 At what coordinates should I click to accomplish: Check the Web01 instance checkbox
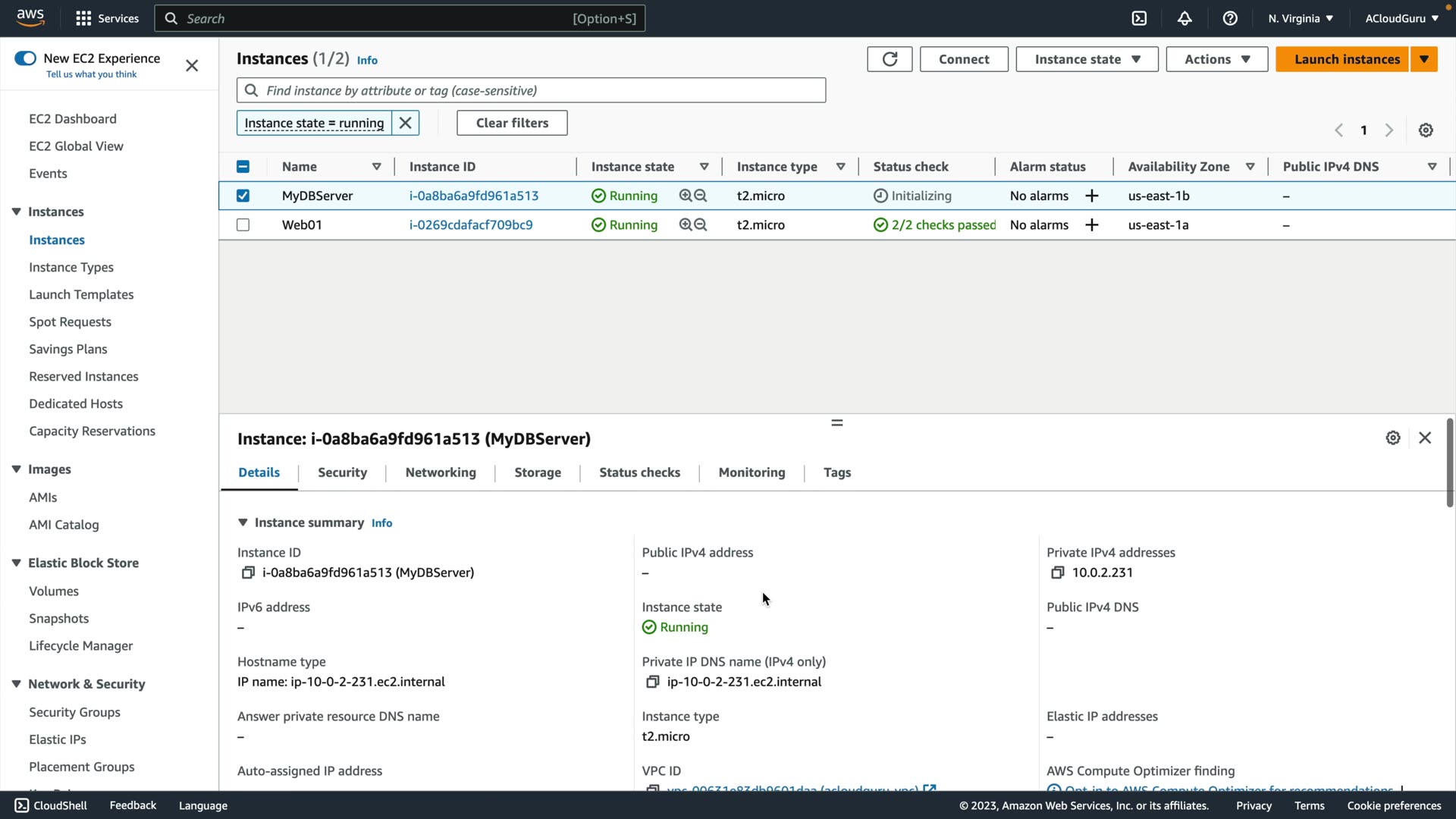click(x=243, y=224)
